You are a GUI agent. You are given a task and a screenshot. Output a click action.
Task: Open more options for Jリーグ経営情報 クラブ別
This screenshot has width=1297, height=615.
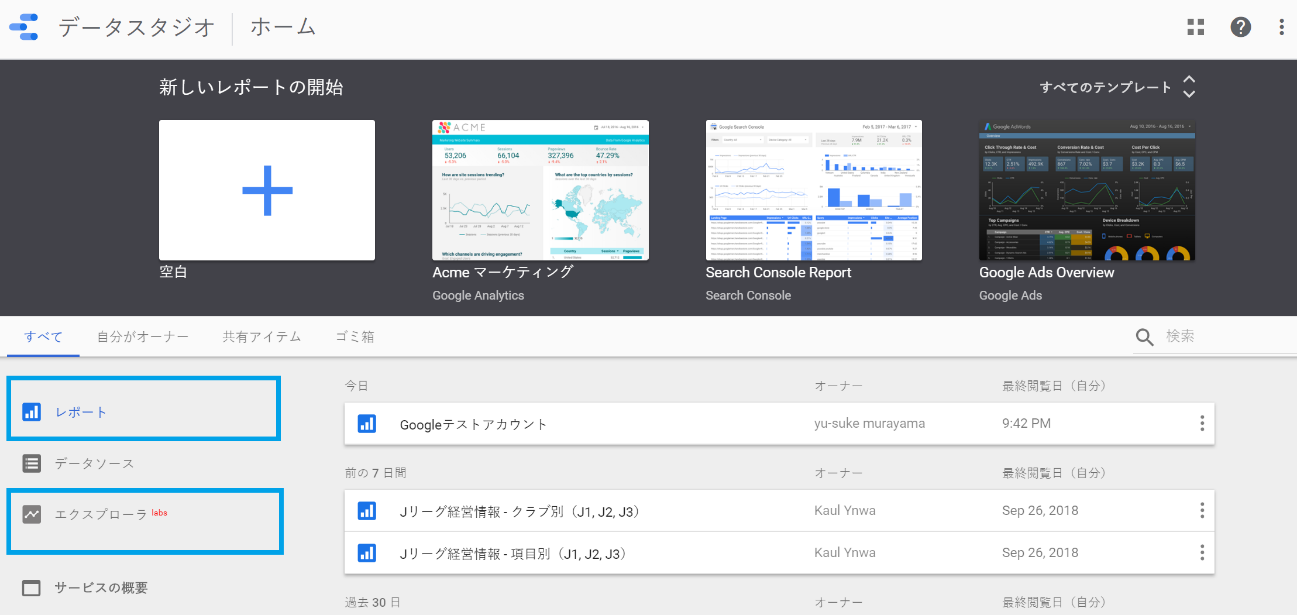(x=1202, y=511)
